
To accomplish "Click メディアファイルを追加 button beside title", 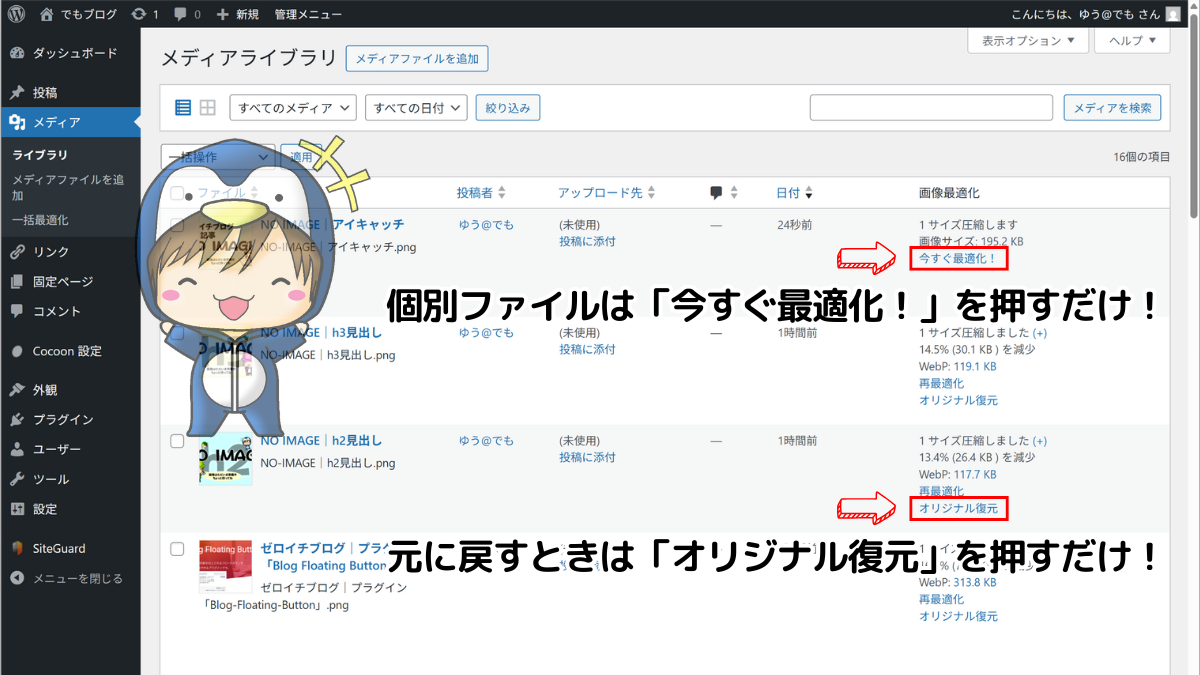I will pos(417,58).
